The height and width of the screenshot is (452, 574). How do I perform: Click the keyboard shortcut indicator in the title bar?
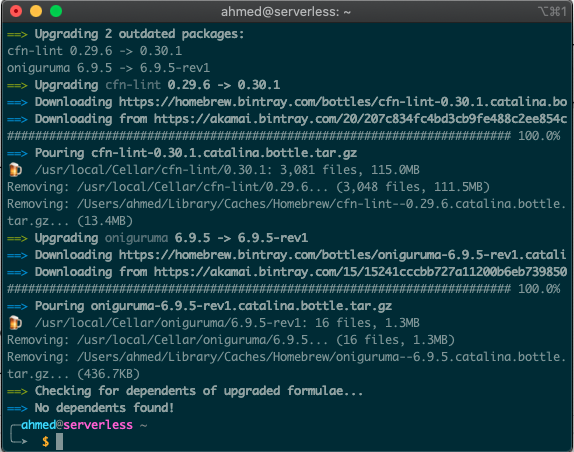click(x=552, y=12)
